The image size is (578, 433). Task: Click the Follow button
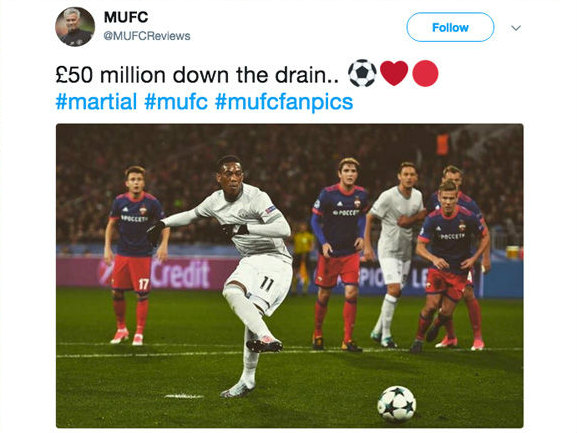[450, 27]
